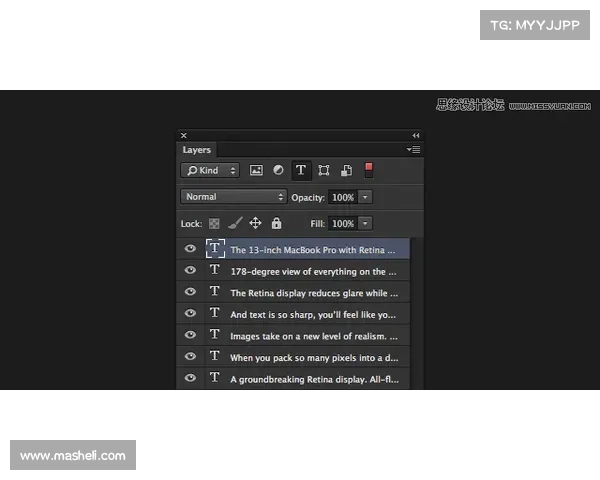Image resolution: width=600 pixels, height=480 pixels.
Task: Close the Layers panel with the X
Action: click(184, 136)
